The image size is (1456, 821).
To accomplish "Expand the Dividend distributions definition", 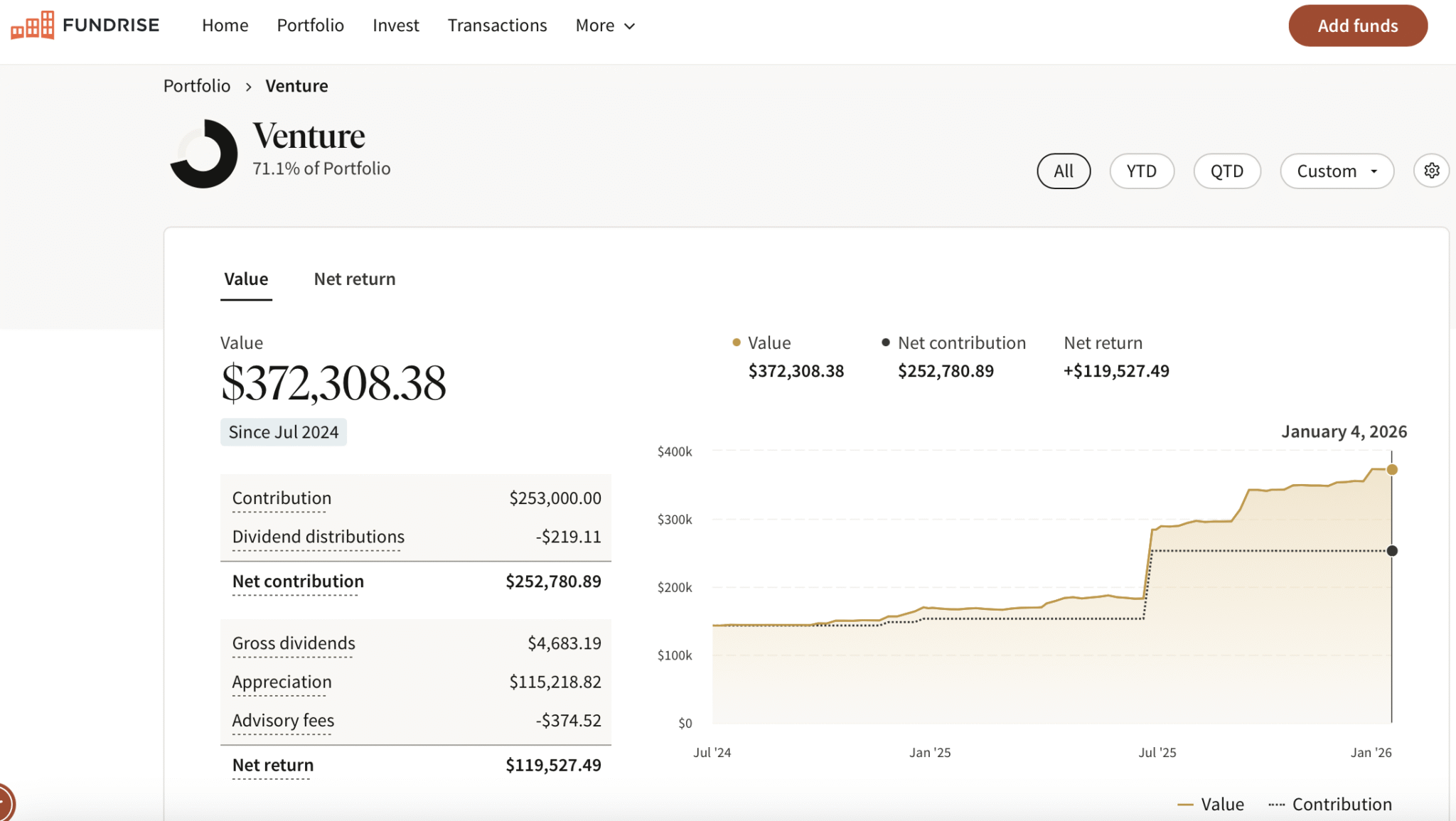I will [318, 537].
